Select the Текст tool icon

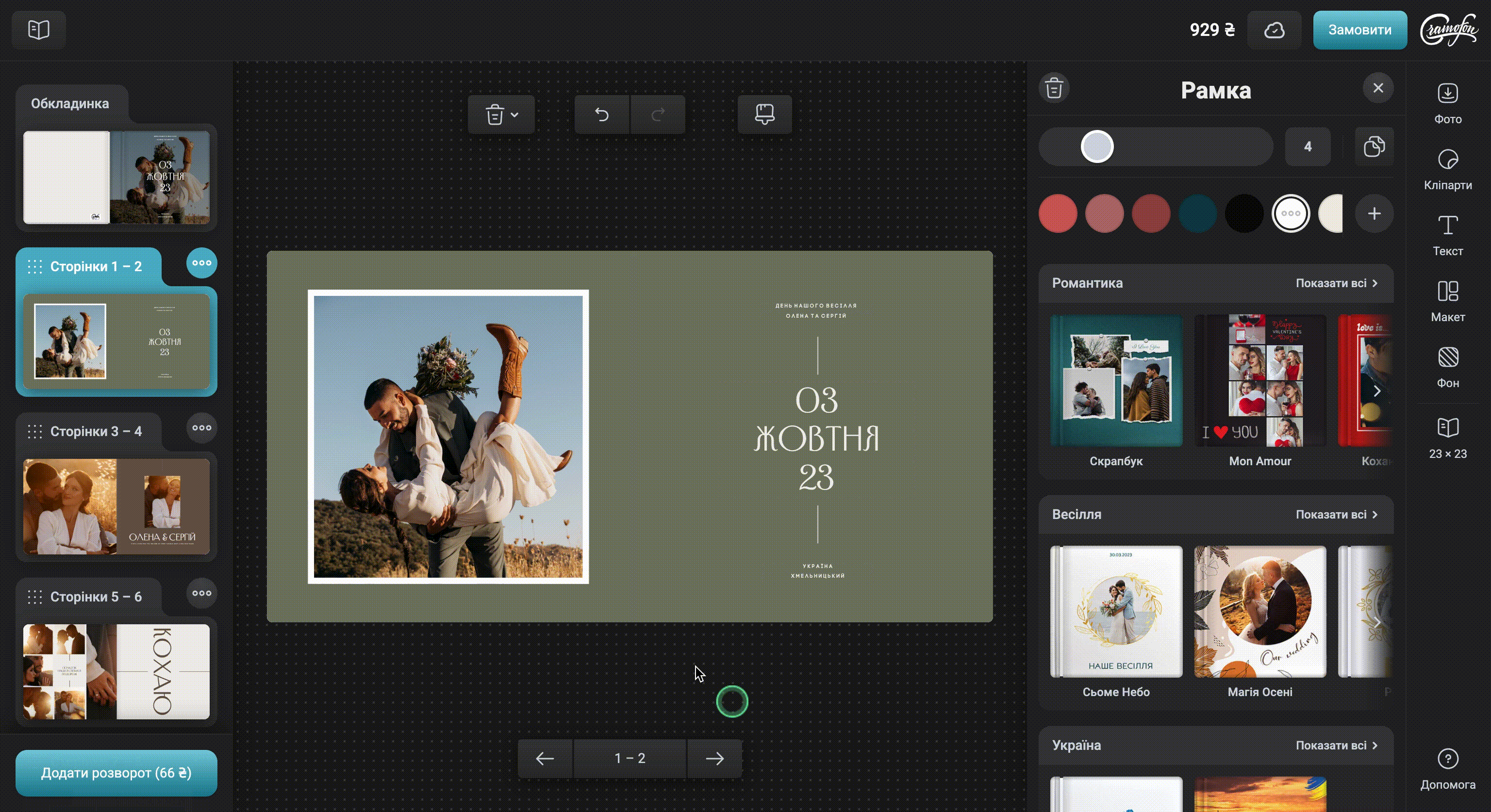tap(1448, 226)
